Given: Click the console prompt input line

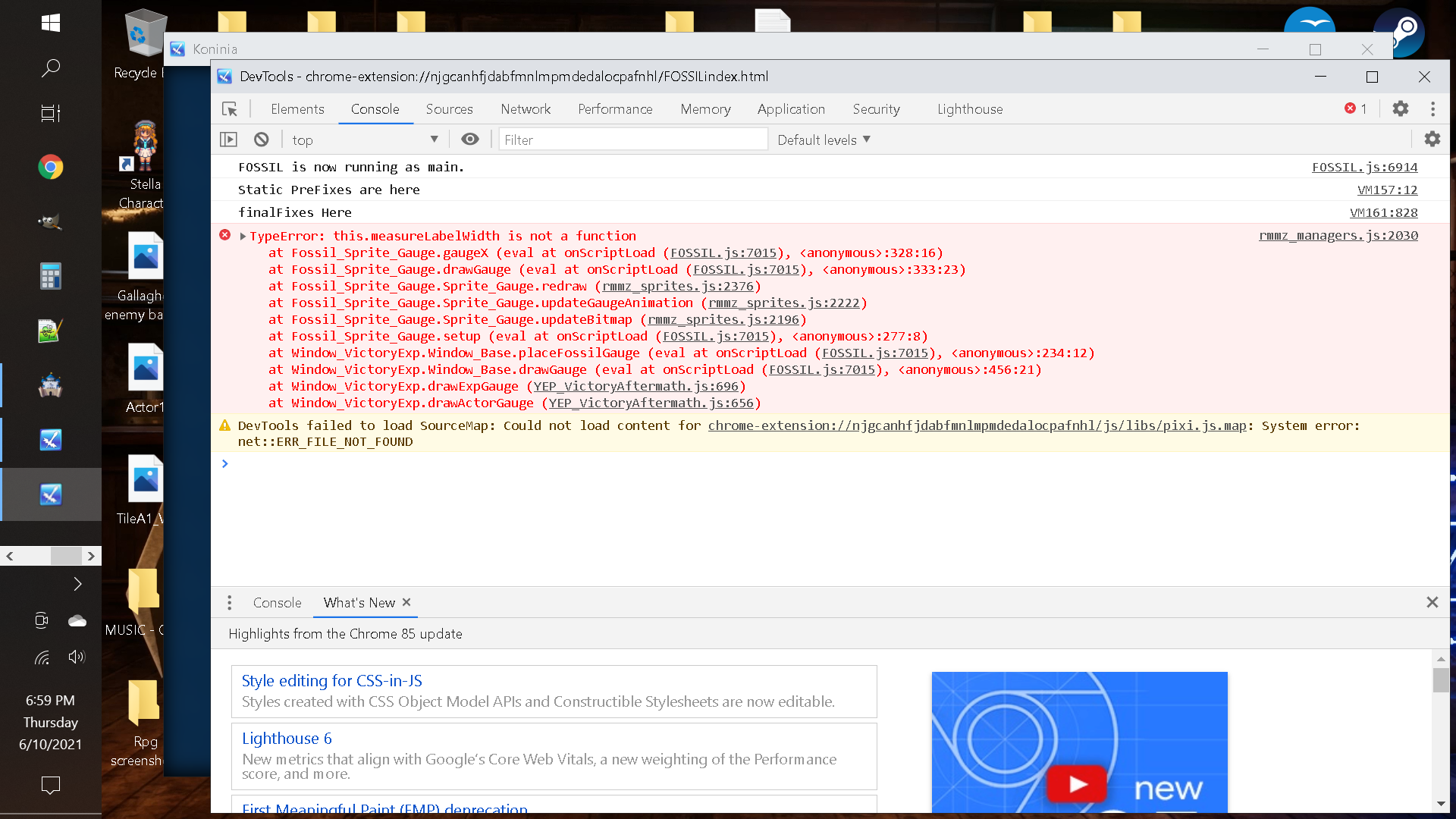Looking at the screenshot, I should click(x=830, y=463).
